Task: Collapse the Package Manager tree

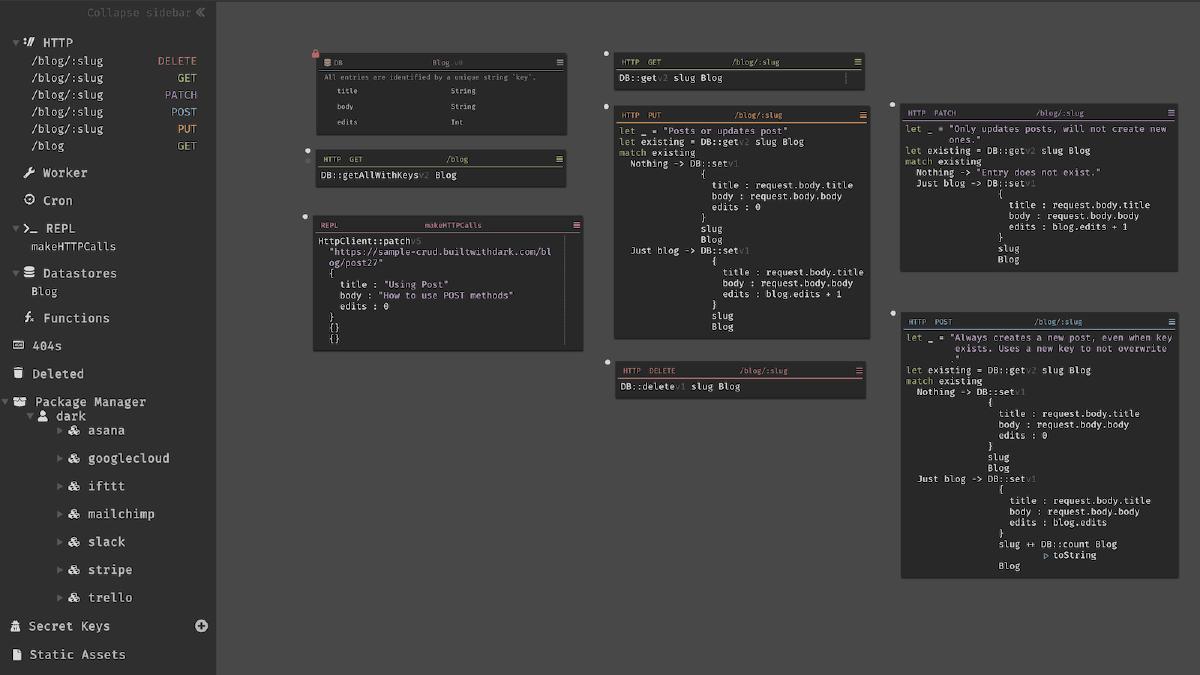Action: (x=6, y=402)
